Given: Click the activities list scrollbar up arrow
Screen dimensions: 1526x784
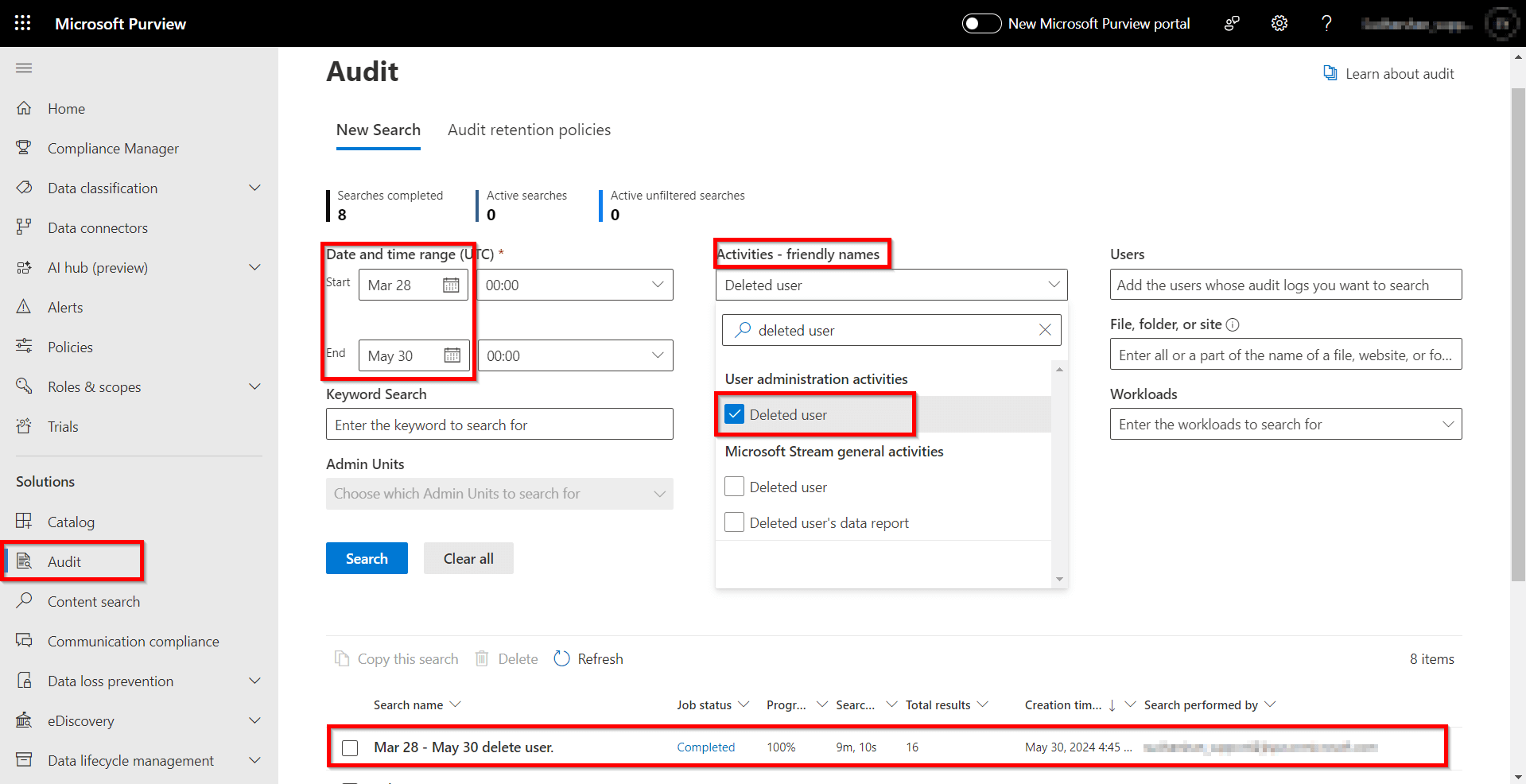Looking at the screenshot, I should point(1059,370).
